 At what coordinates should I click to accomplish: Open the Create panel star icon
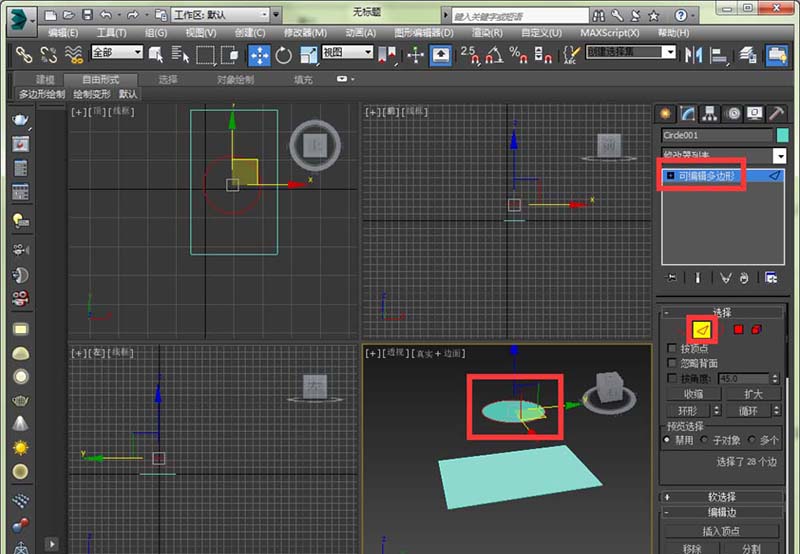pyautogui.click(x=667, y=113)
